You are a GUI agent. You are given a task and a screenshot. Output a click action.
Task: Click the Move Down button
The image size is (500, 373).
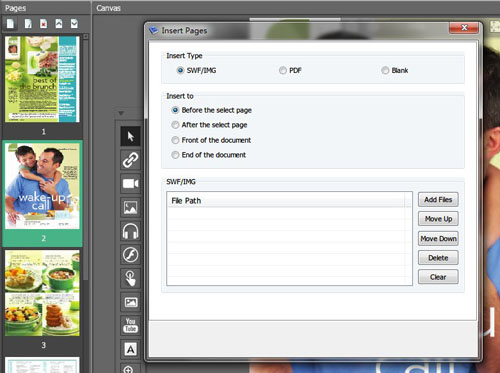click(x=438, y=239)
